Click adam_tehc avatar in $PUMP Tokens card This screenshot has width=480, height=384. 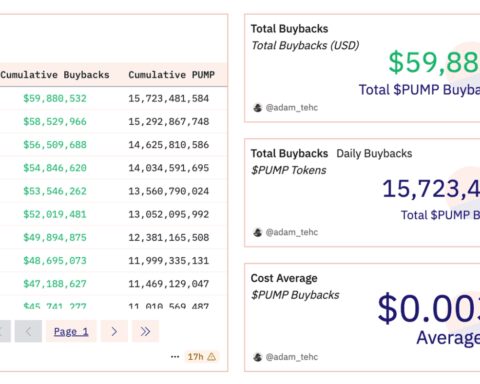(257, 232)
